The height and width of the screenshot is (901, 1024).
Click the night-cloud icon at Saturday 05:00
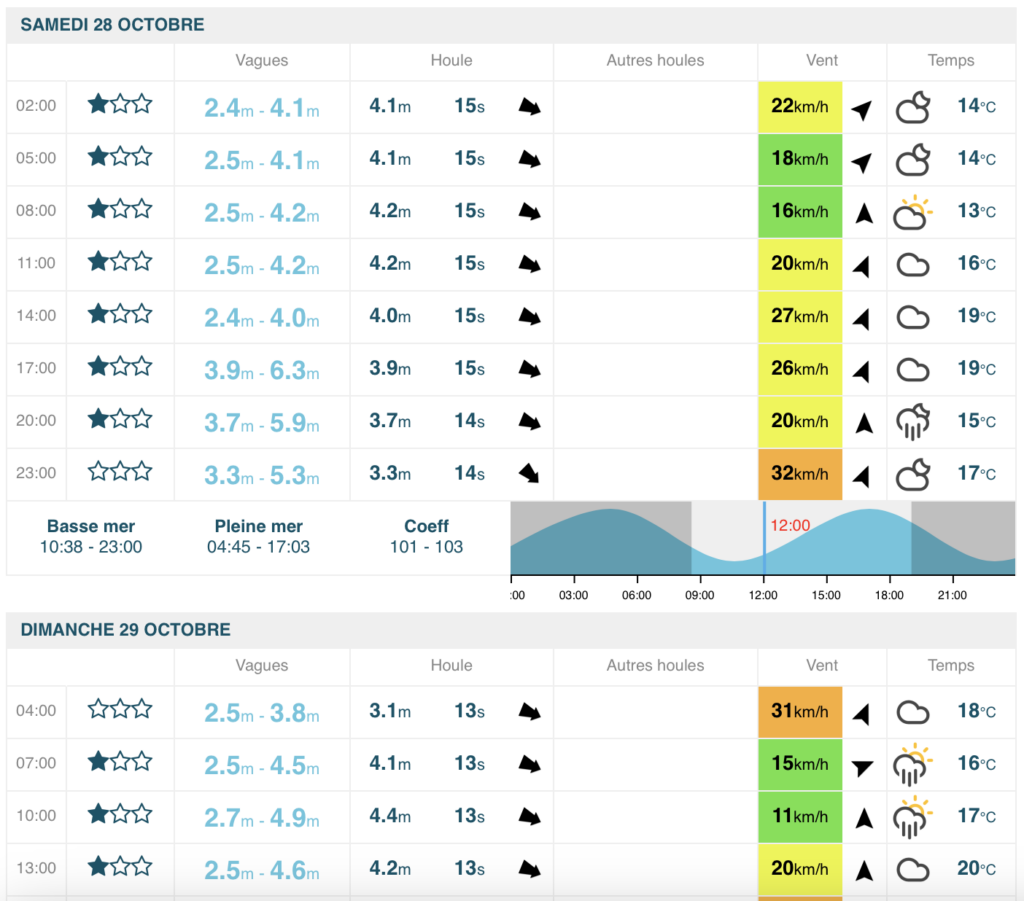(x=912, y=159)
